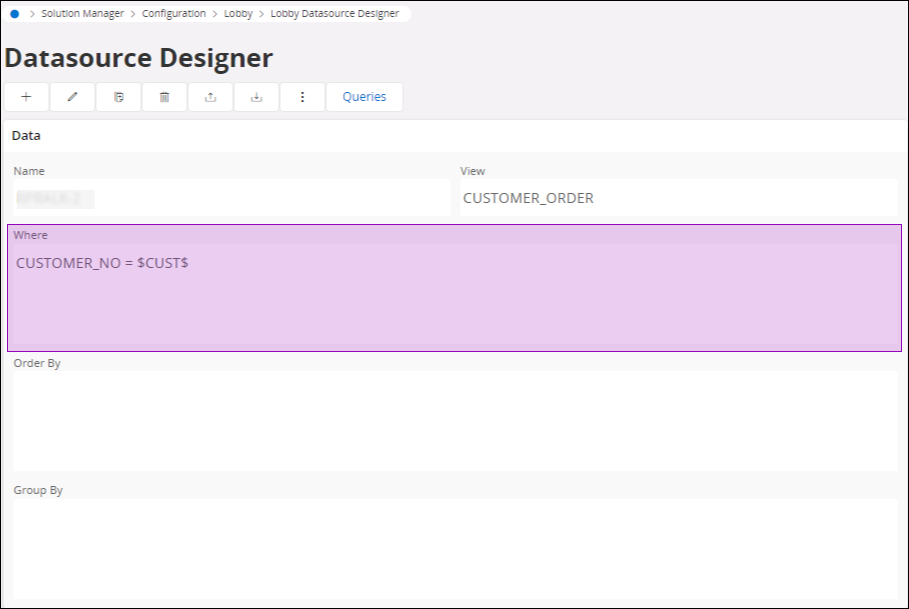Click the import download-arrow icon
The image size is (909, 609).
(257, 97)
